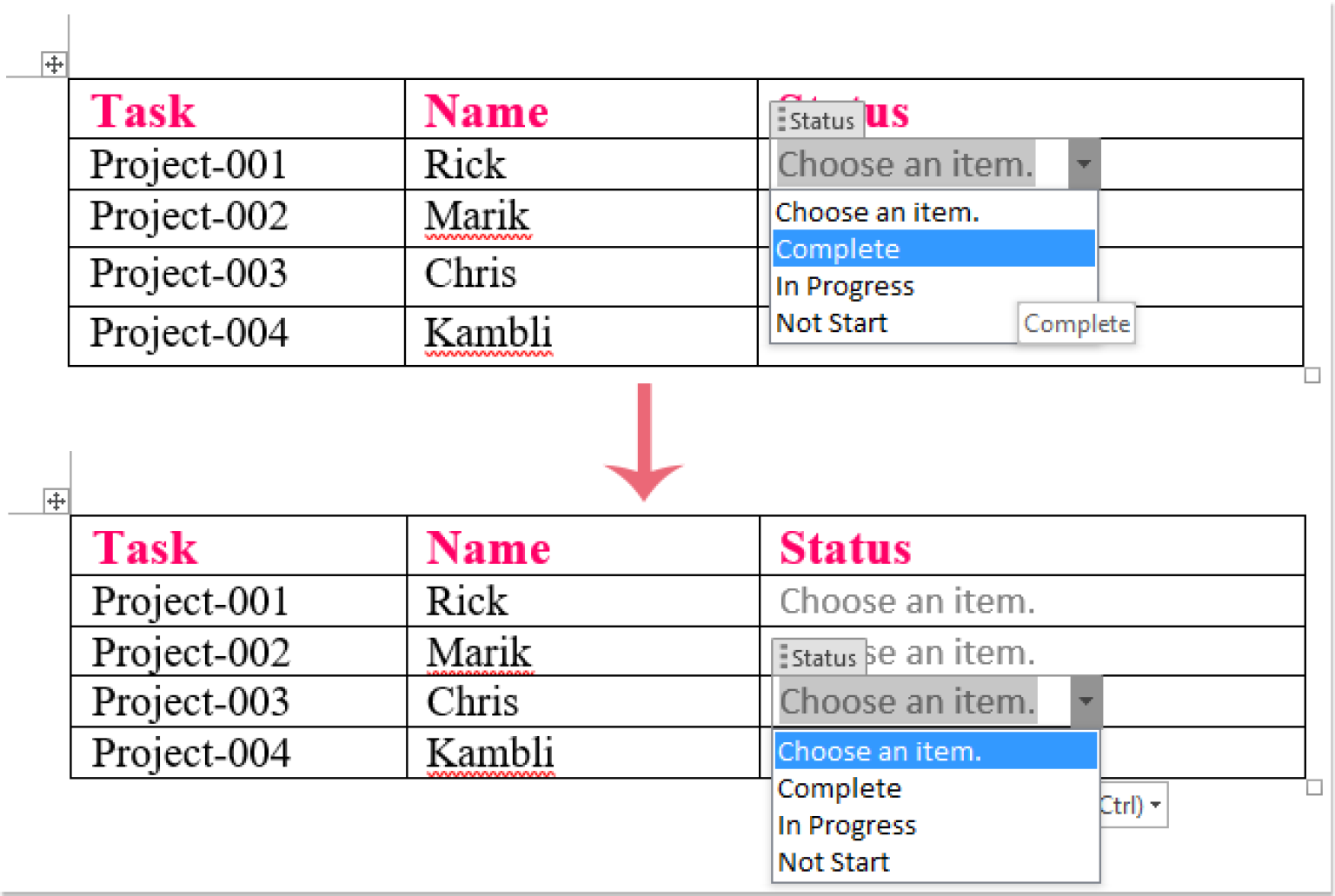Click the Status tag above the second dropdown

click(819, 657)
